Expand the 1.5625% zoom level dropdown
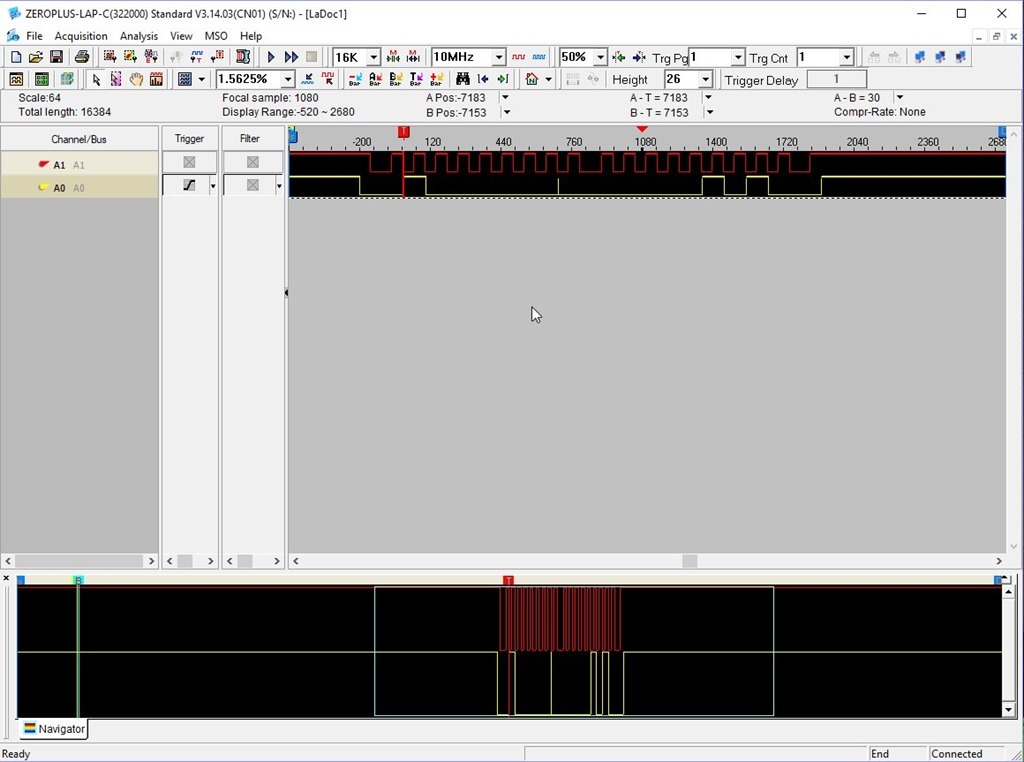The image size is (1024, 762). click(x=288, y=80)
